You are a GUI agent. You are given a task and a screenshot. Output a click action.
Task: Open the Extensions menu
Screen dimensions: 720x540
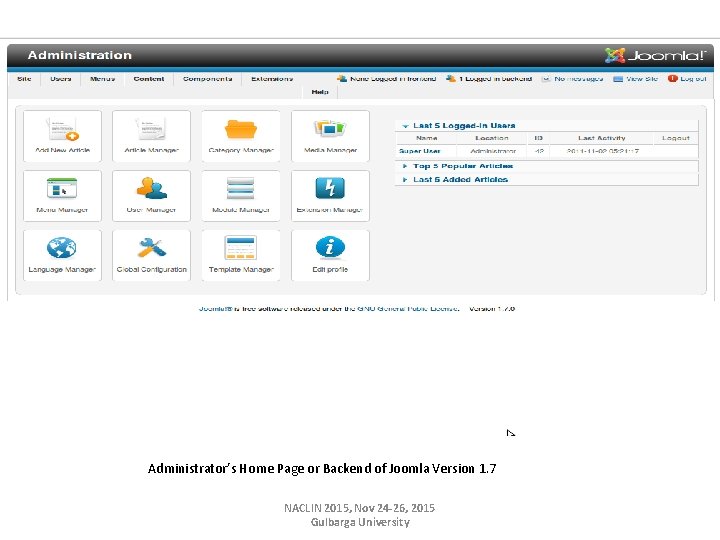pyautogui.click(x=272, y=79)
